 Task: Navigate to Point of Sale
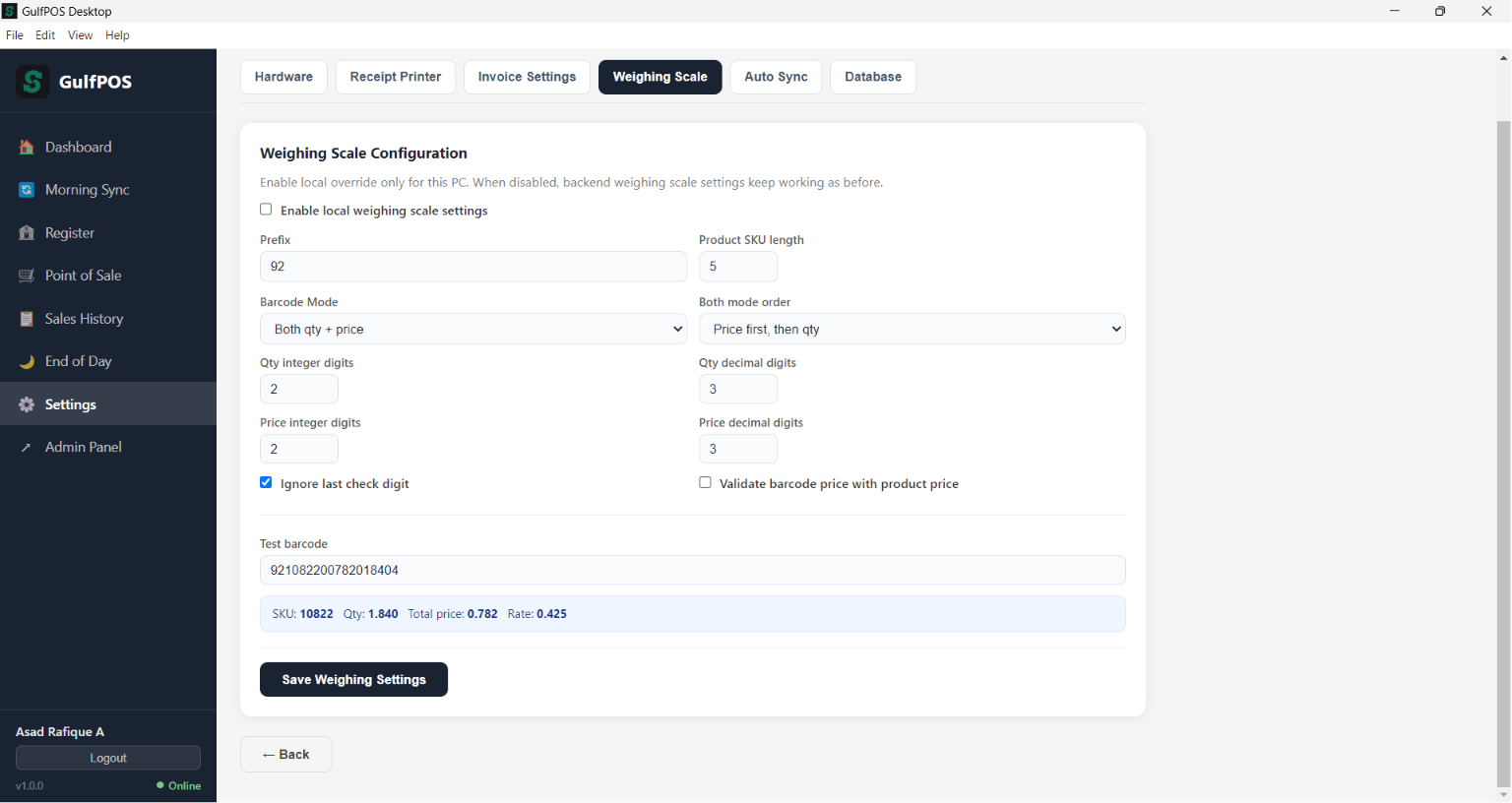[108, 276]
